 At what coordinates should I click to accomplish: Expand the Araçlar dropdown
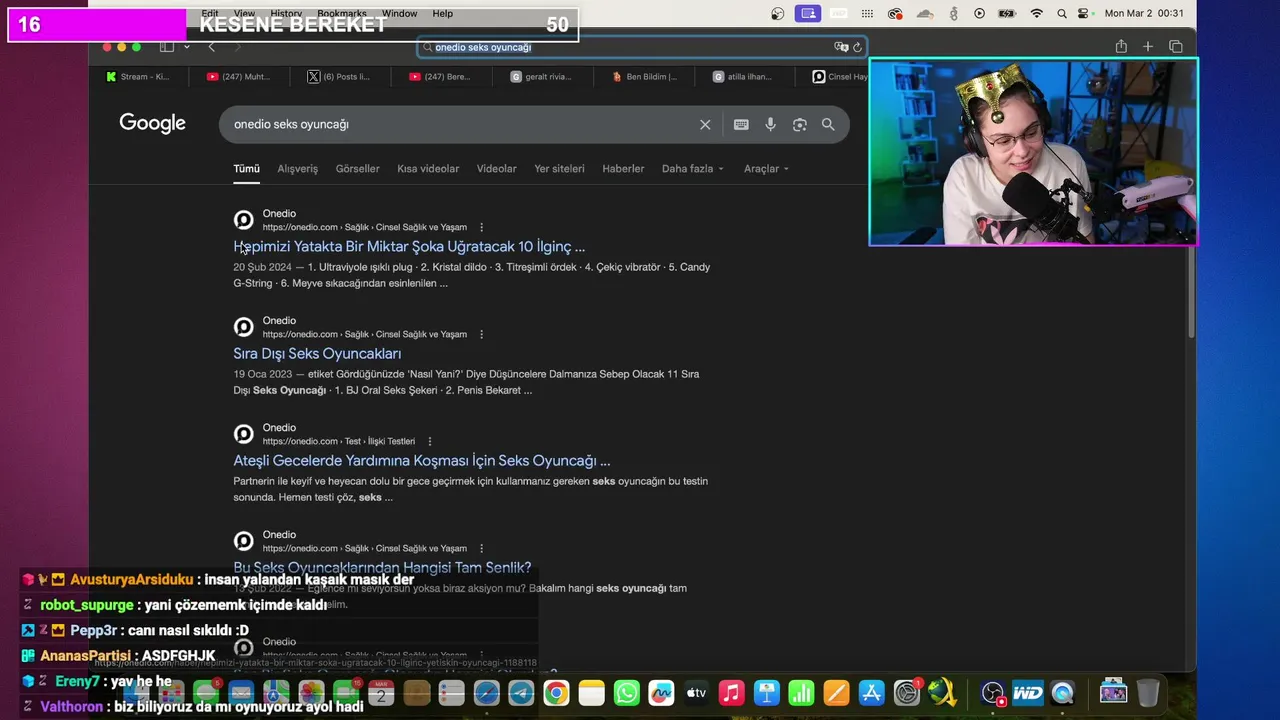[766, 169]
